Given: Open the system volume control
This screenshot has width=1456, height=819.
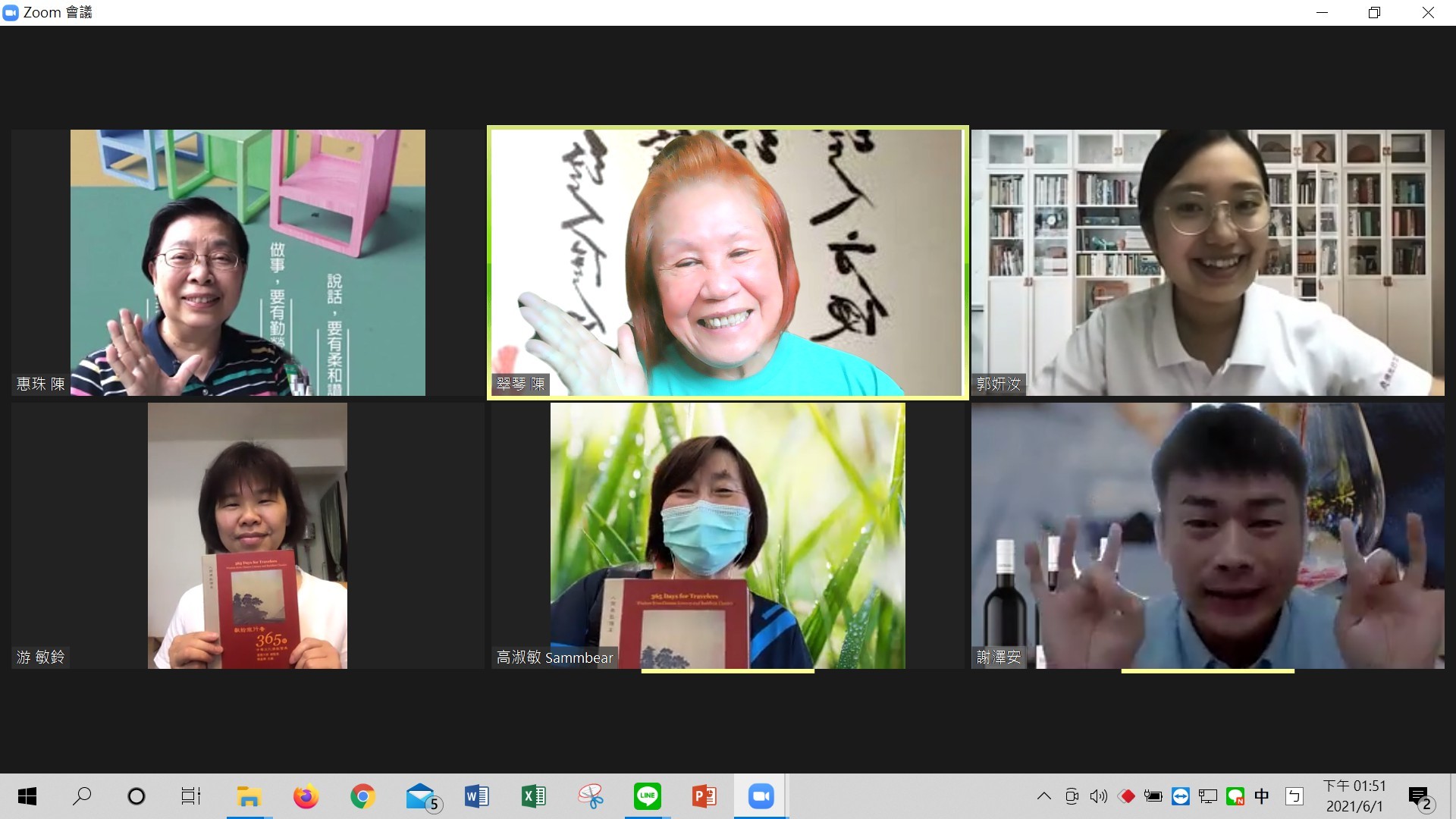Looking at the screenshot, I should 1098,796.
